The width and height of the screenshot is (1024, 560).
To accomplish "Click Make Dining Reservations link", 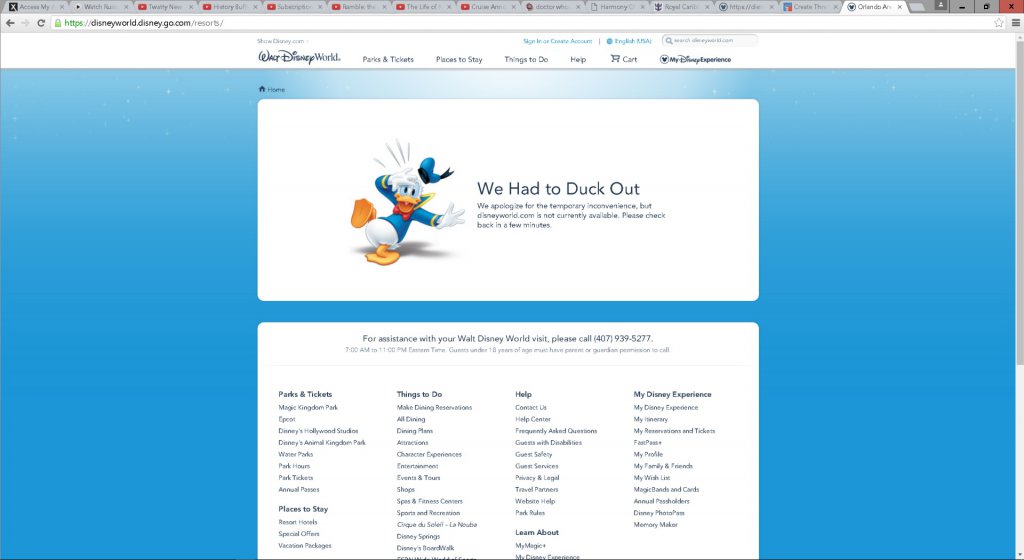I will (x=434, y=407).
